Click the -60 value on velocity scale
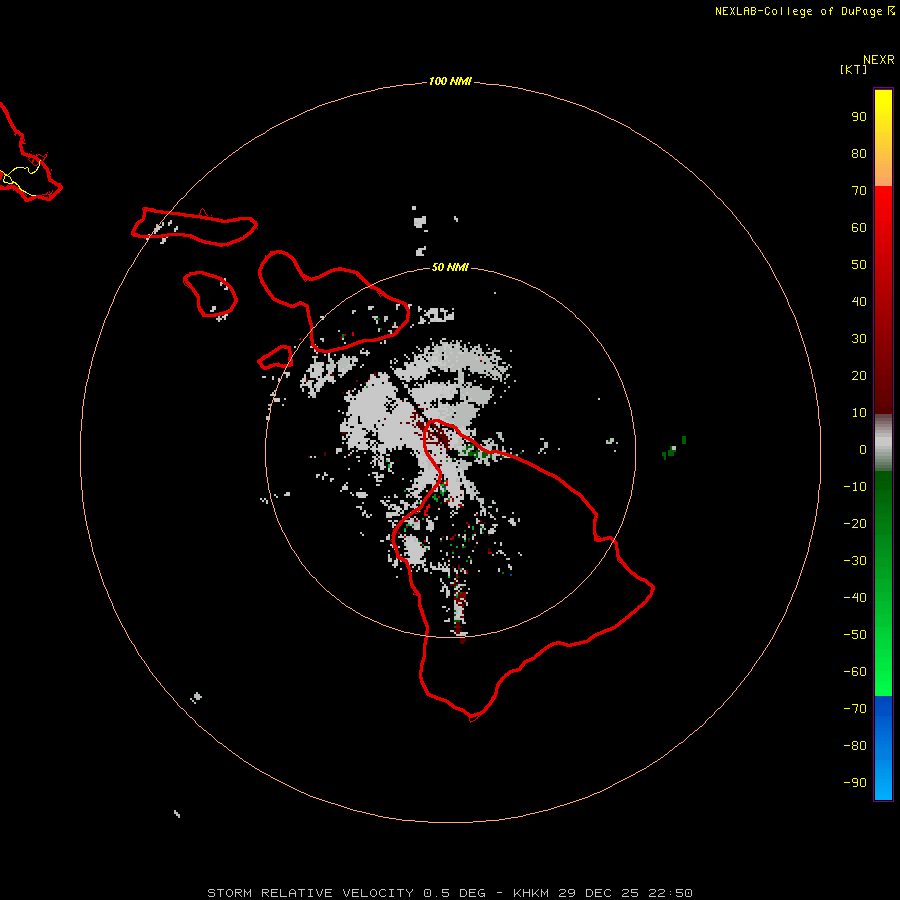This screenshot has height=900, width=900. click(855, 672)
